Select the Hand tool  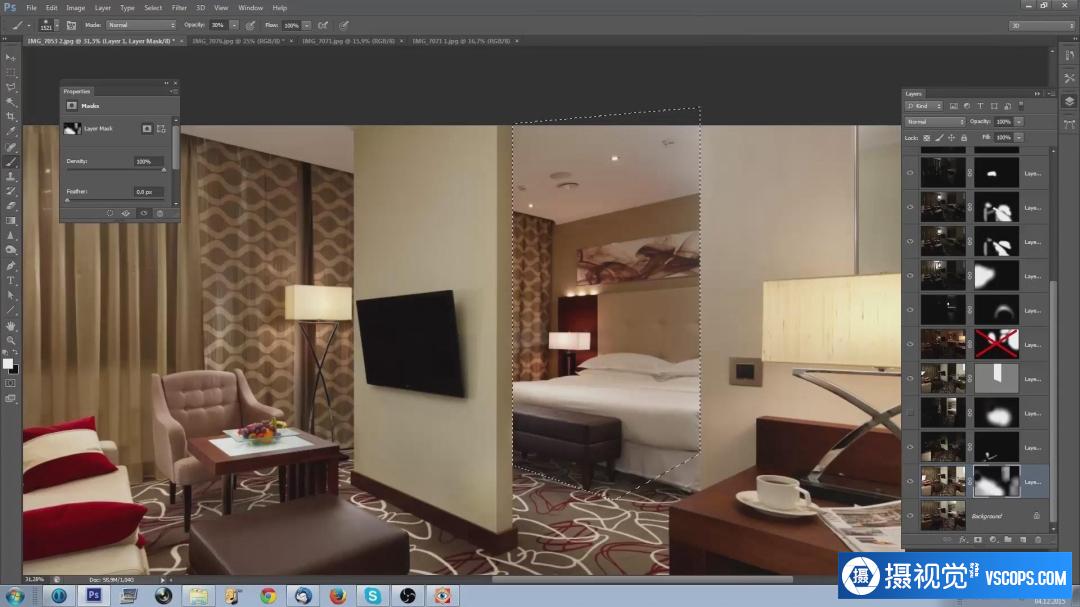pos(10,326)
